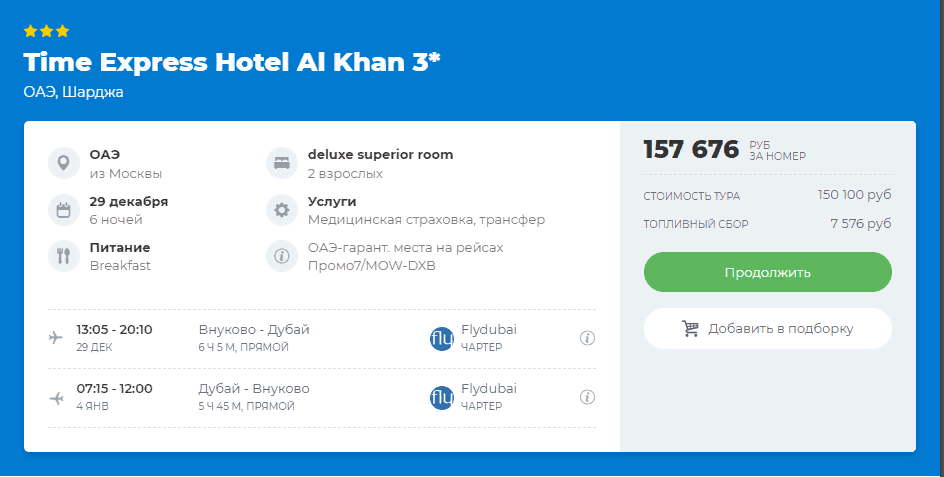This screenshot has height=477, width=944.
Task: Click the 157 676 total price
Action: [x=690, y=149]
